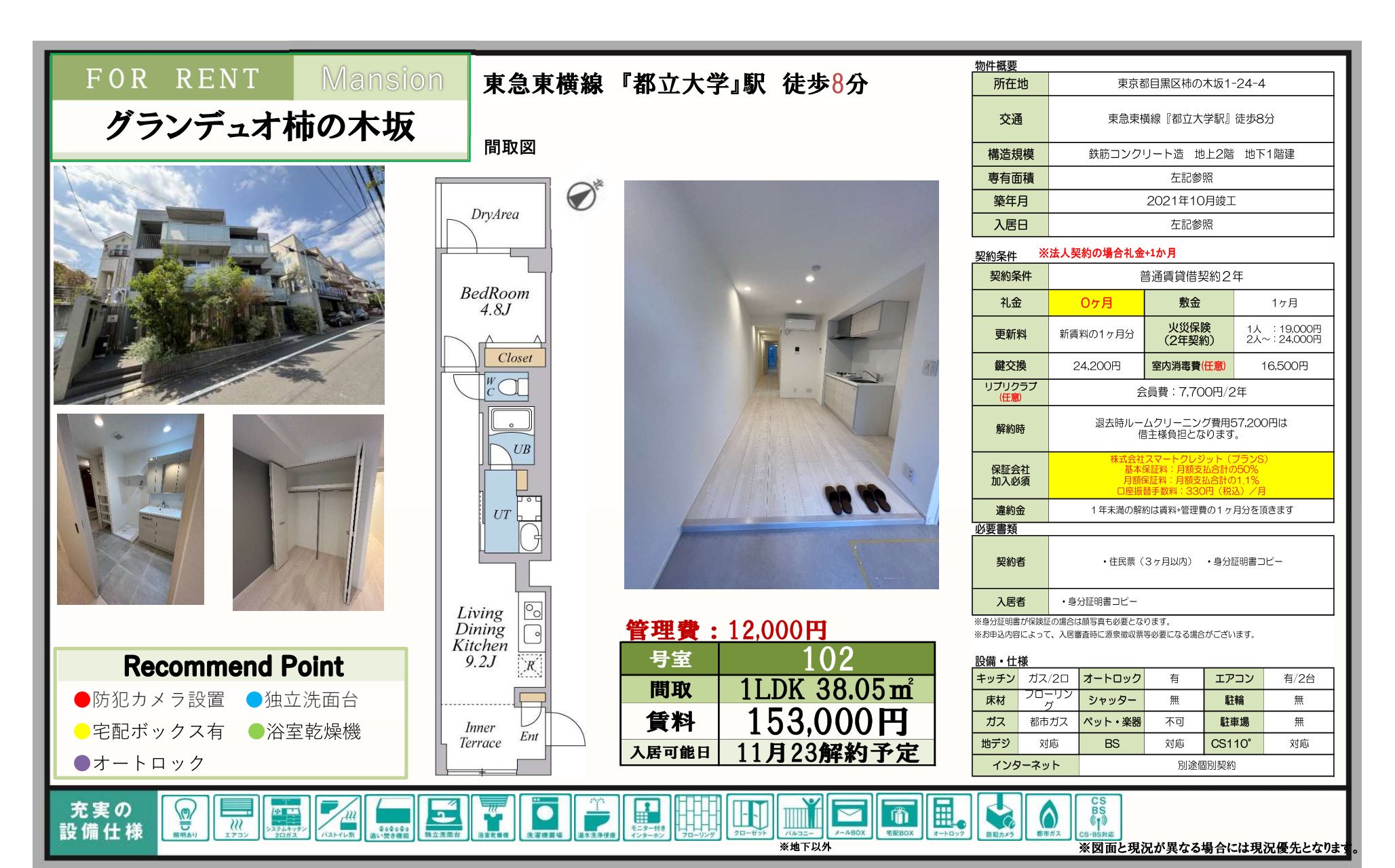Click the room number 102 cell
The width and height of the screenshot is (1395, 868).
(827, 658)
